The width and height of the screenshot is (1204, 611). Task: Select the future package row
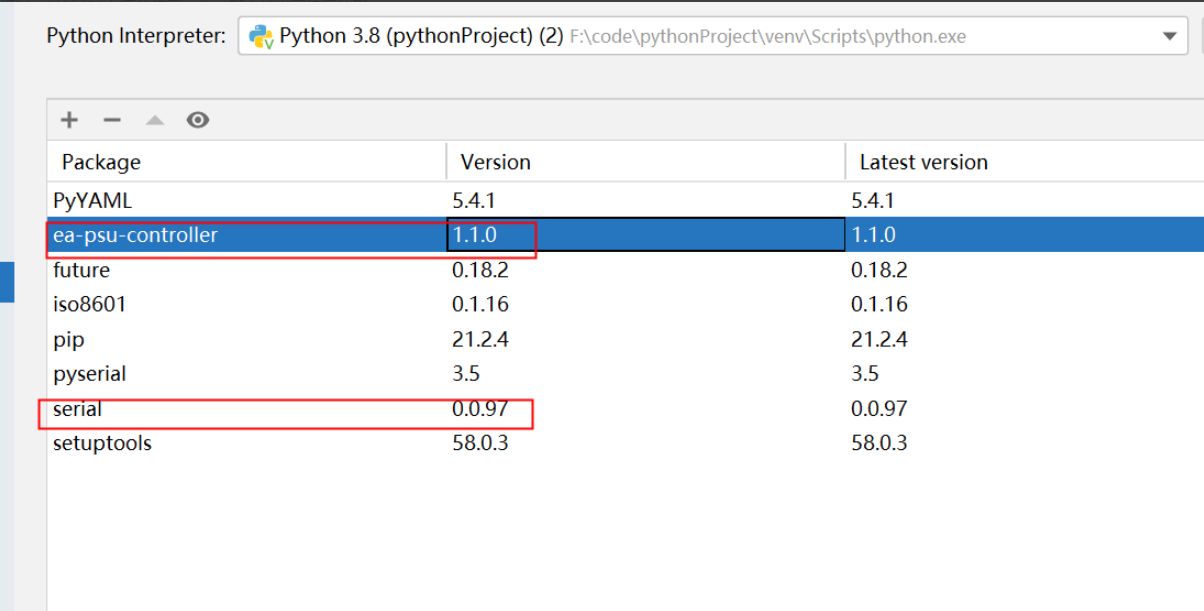[81, 270]
